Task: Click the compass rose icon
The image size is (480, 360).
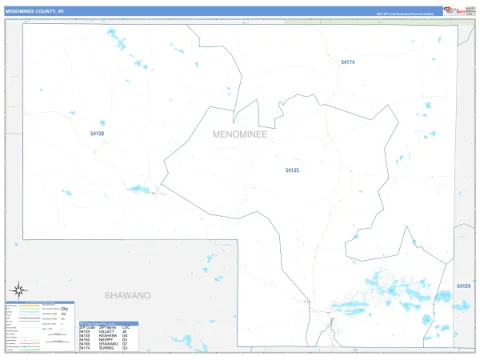Action: [x=19, y=290]
